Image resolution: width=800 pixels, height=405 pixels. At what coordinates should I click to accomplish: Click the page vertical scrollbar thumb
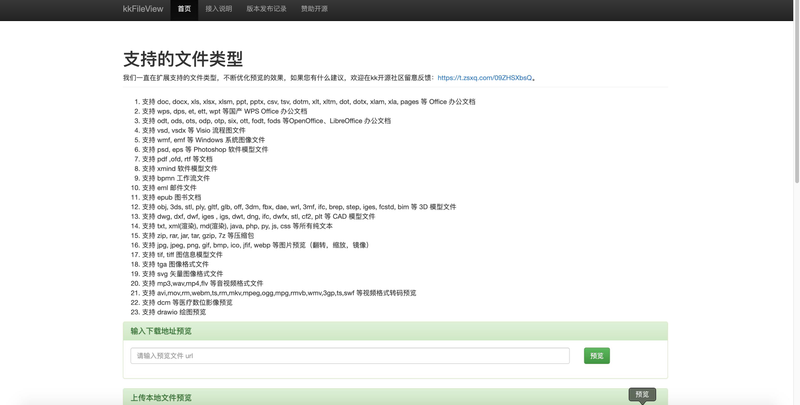pyautogui.click(x=796, y=91)
